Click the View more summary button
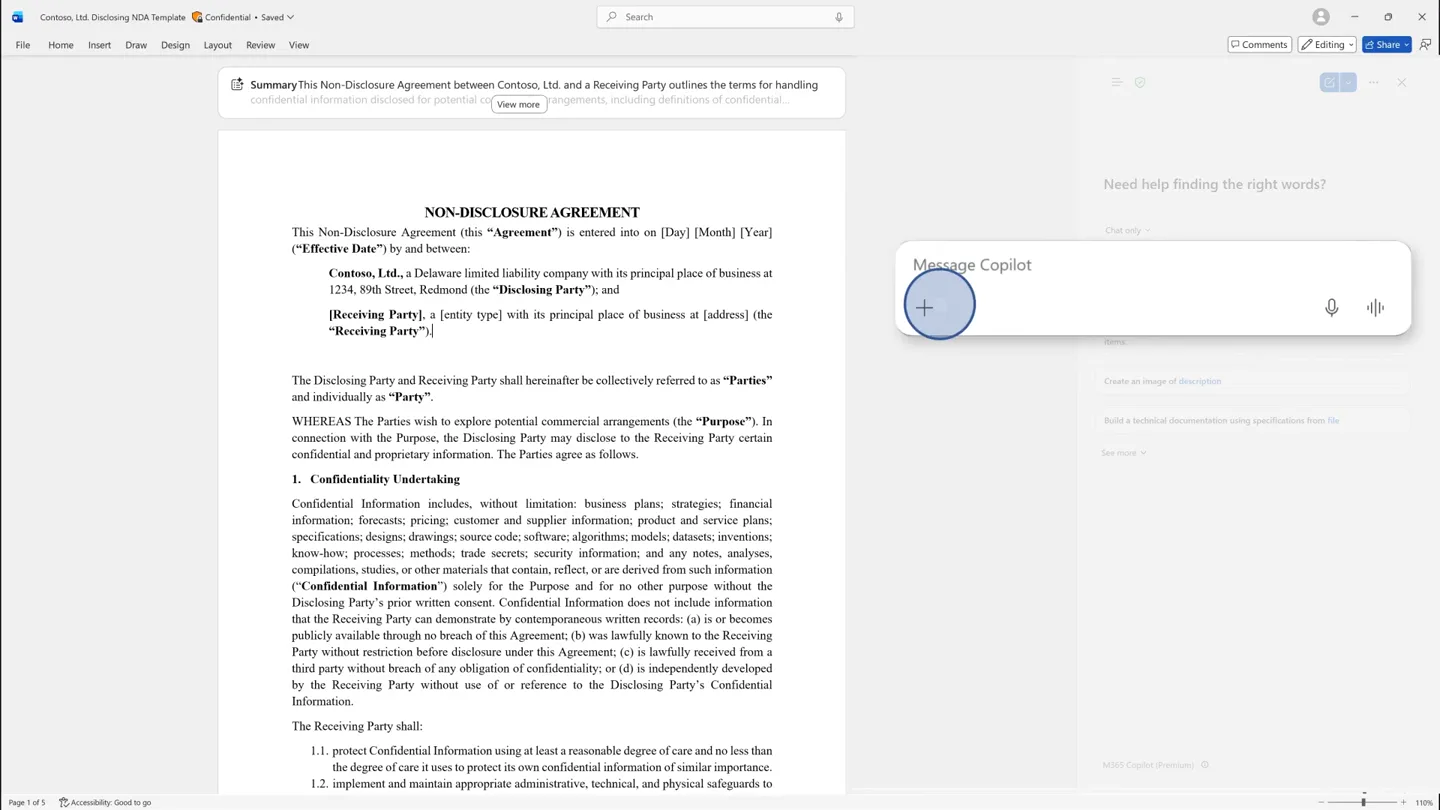The image size is (1440, 810). [x=518, y=104]
